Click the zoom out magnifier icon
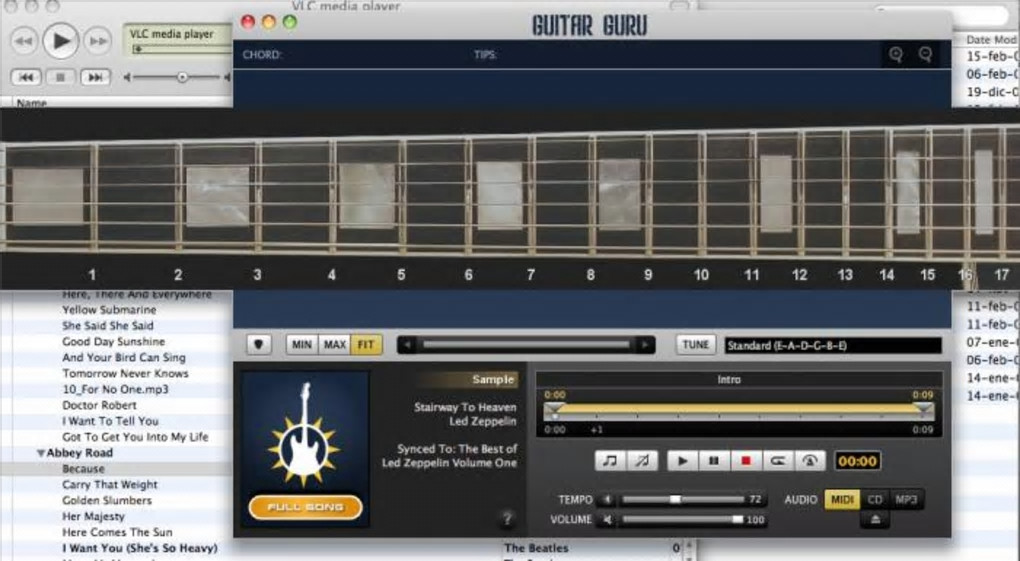The width and height of the screenshot is (1020, 561). point(925,55)
